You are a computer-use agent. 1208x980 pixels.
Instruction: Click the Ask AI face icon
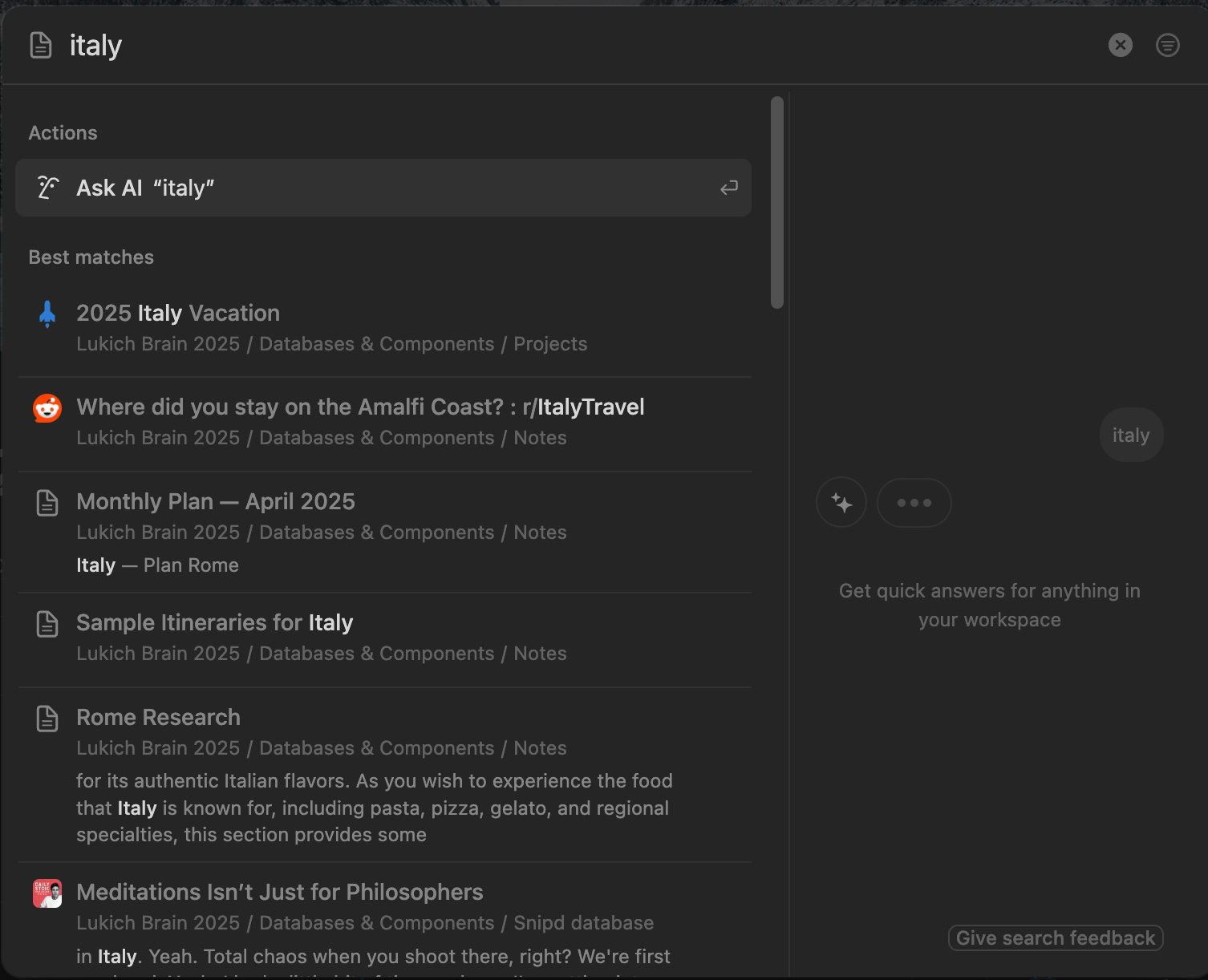(x=48, y=188)
